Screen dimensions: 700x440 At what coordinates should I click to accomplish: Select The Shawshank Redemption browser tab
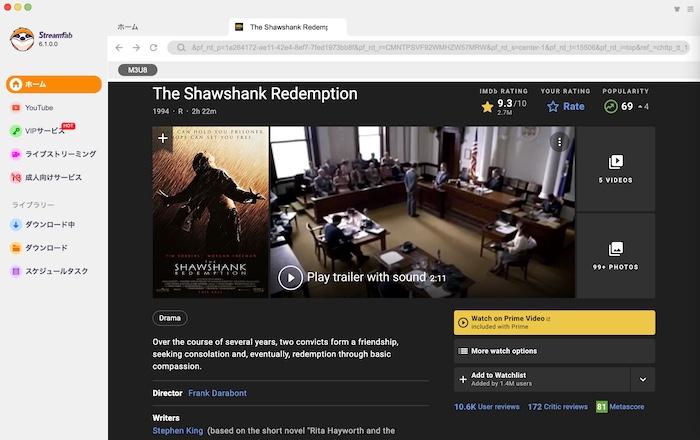pyautogui.click(x=288, y=27)
